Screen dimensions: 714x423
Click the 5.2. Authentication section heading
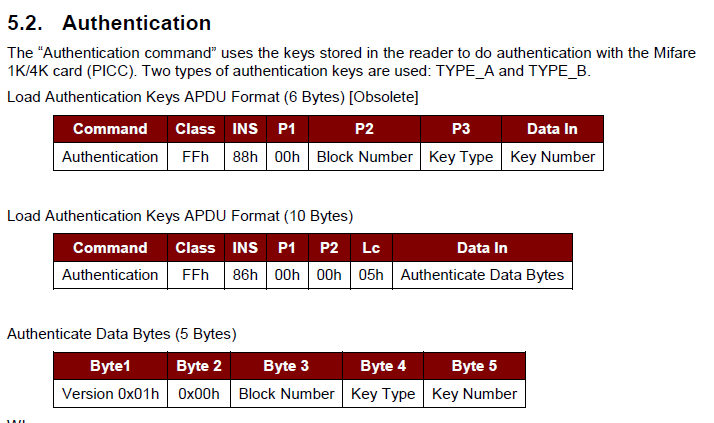[109, 23]
